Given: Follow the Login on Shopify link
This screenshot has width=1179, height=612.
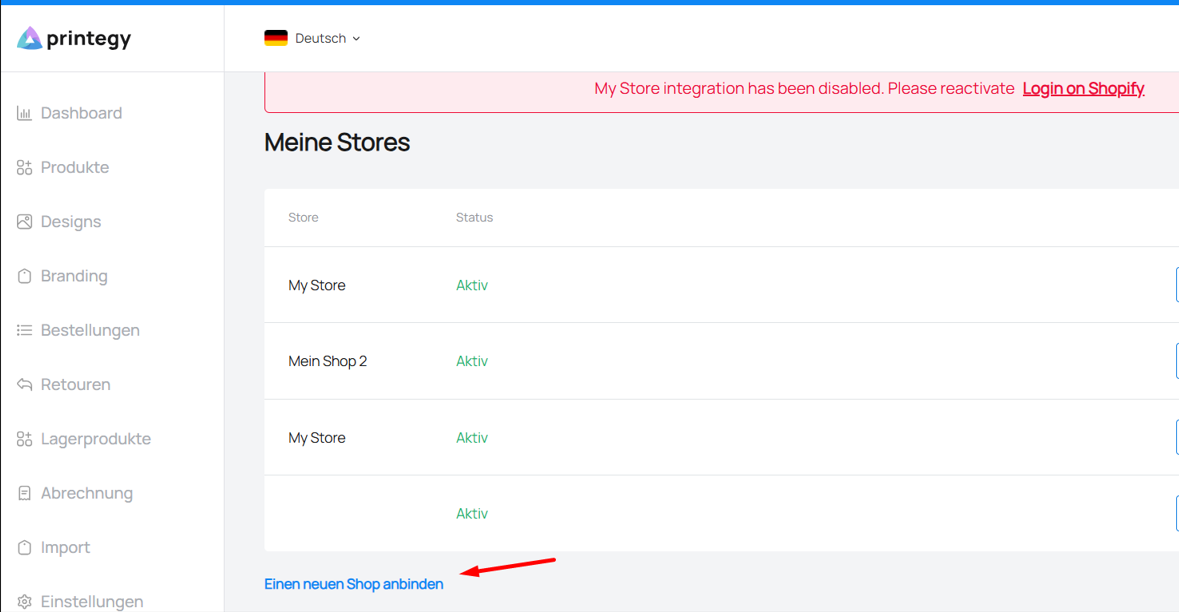Looking at the screenshot, I should [1084, 89].
